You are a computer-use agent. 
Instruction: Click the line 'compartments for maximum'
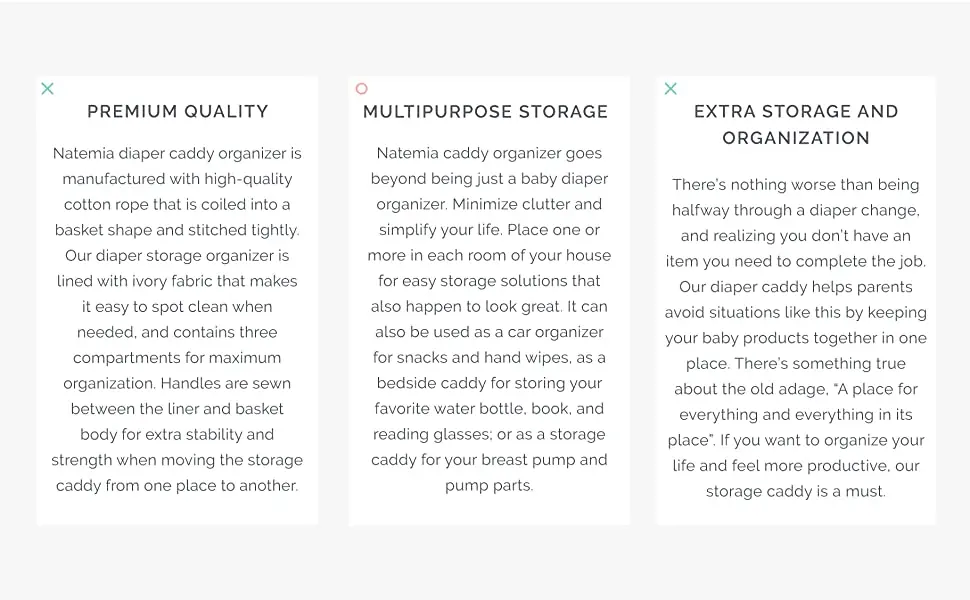177,358
